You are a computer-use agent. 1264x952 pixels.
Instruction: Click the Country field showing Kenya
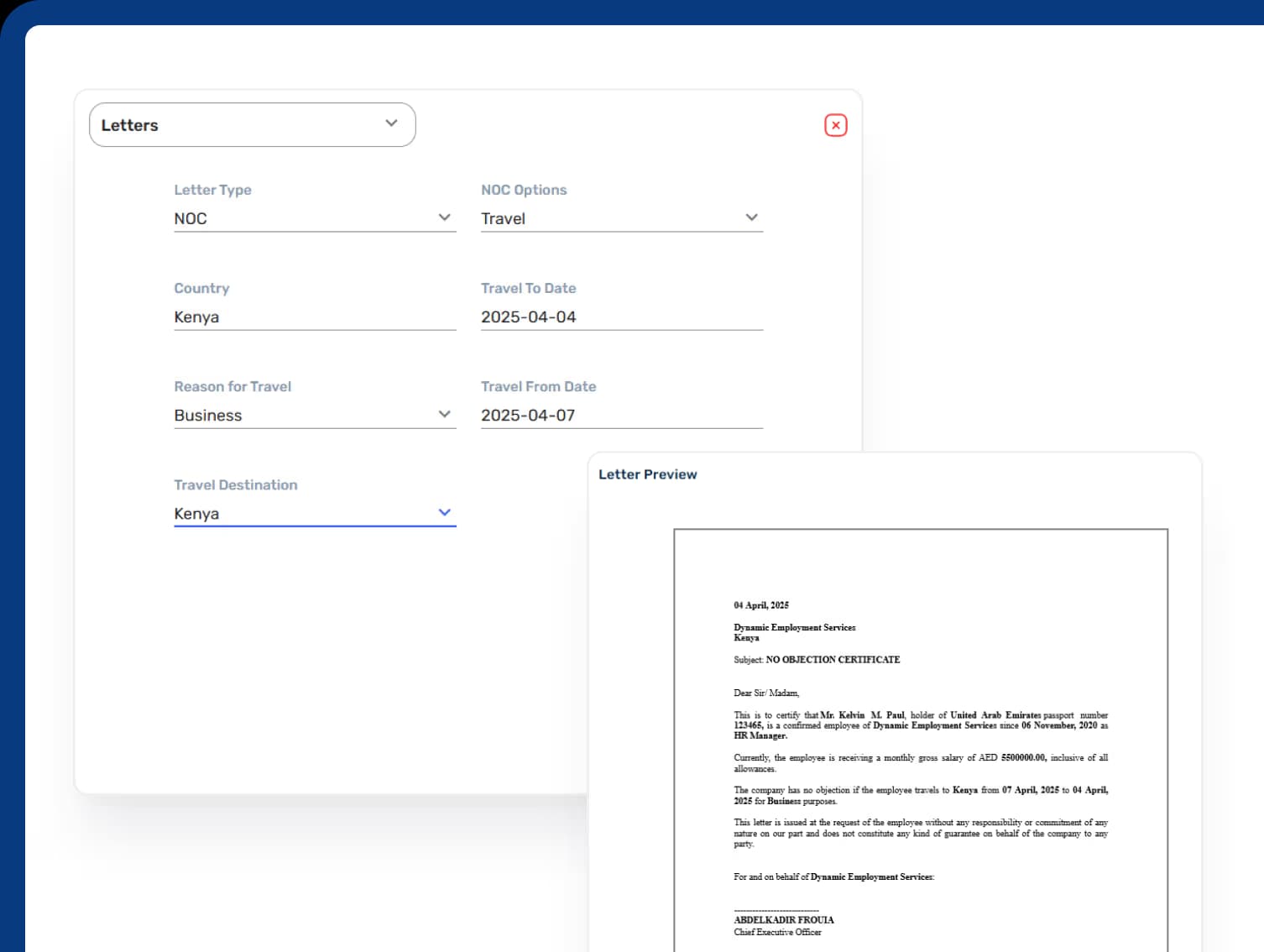[315, 316]
